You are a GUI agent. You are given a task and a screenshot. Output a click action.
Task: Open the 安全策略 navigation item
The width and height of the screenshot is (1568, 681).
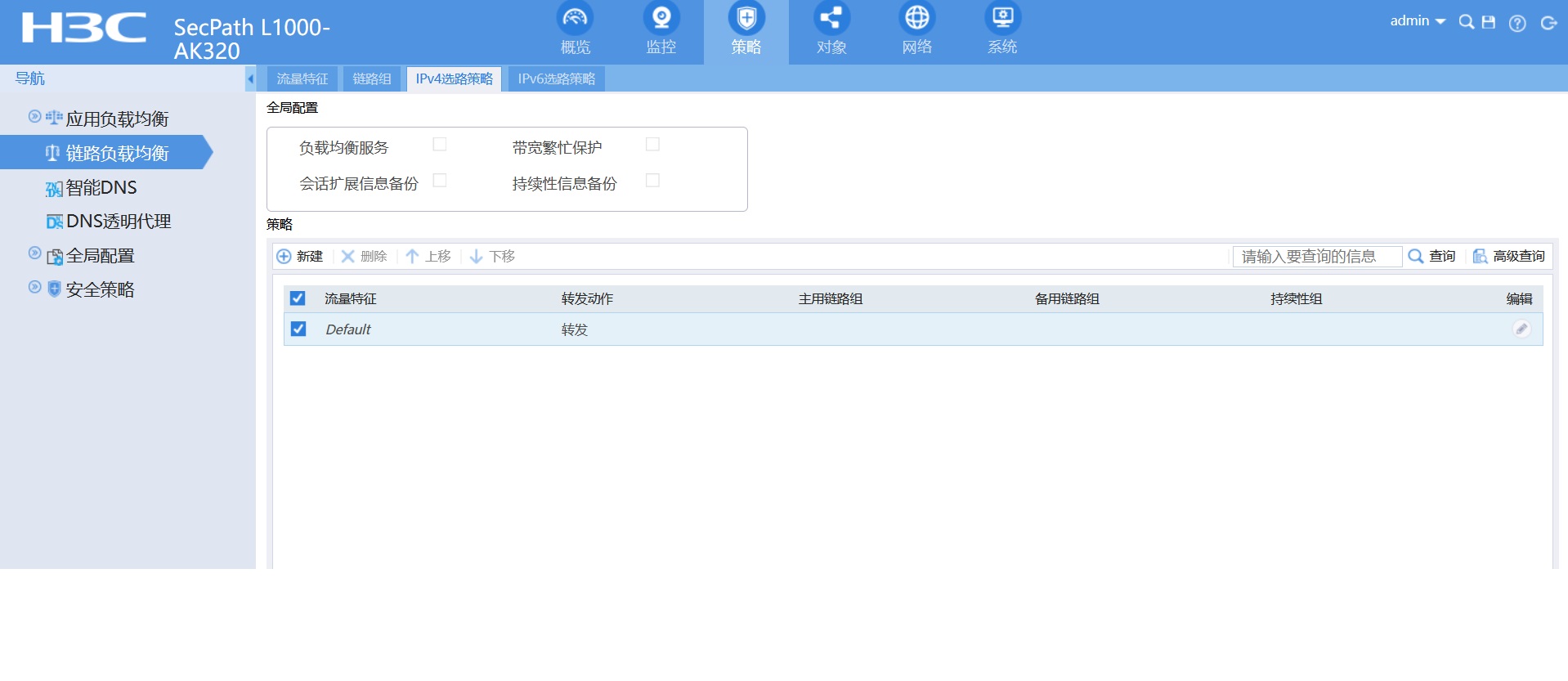click(101, 290)
